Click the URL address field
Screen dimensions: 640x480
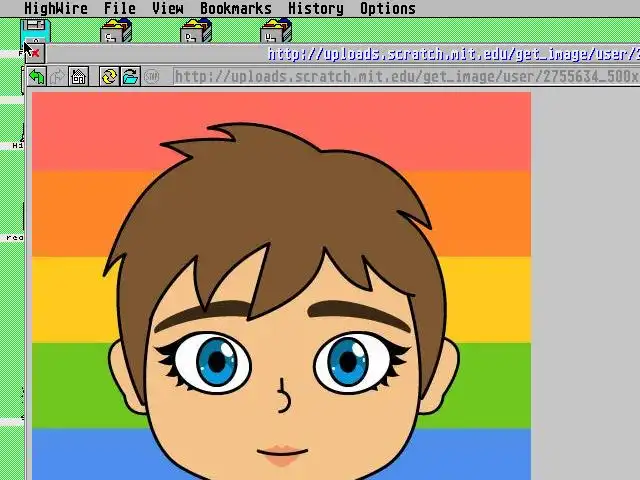click(x=407, y=77)
